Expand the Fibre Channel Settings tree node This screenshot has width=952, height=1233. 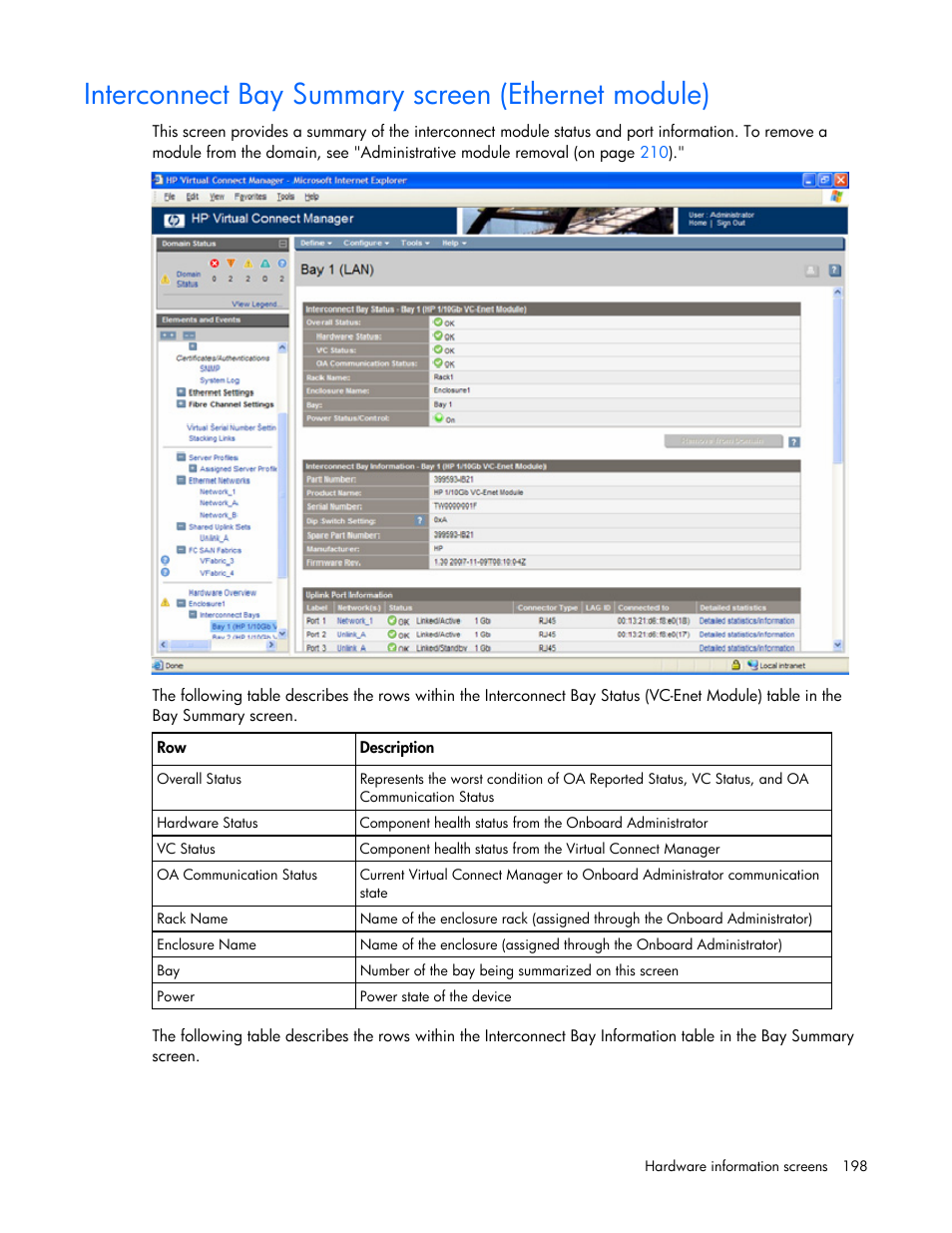click(182, 404)
